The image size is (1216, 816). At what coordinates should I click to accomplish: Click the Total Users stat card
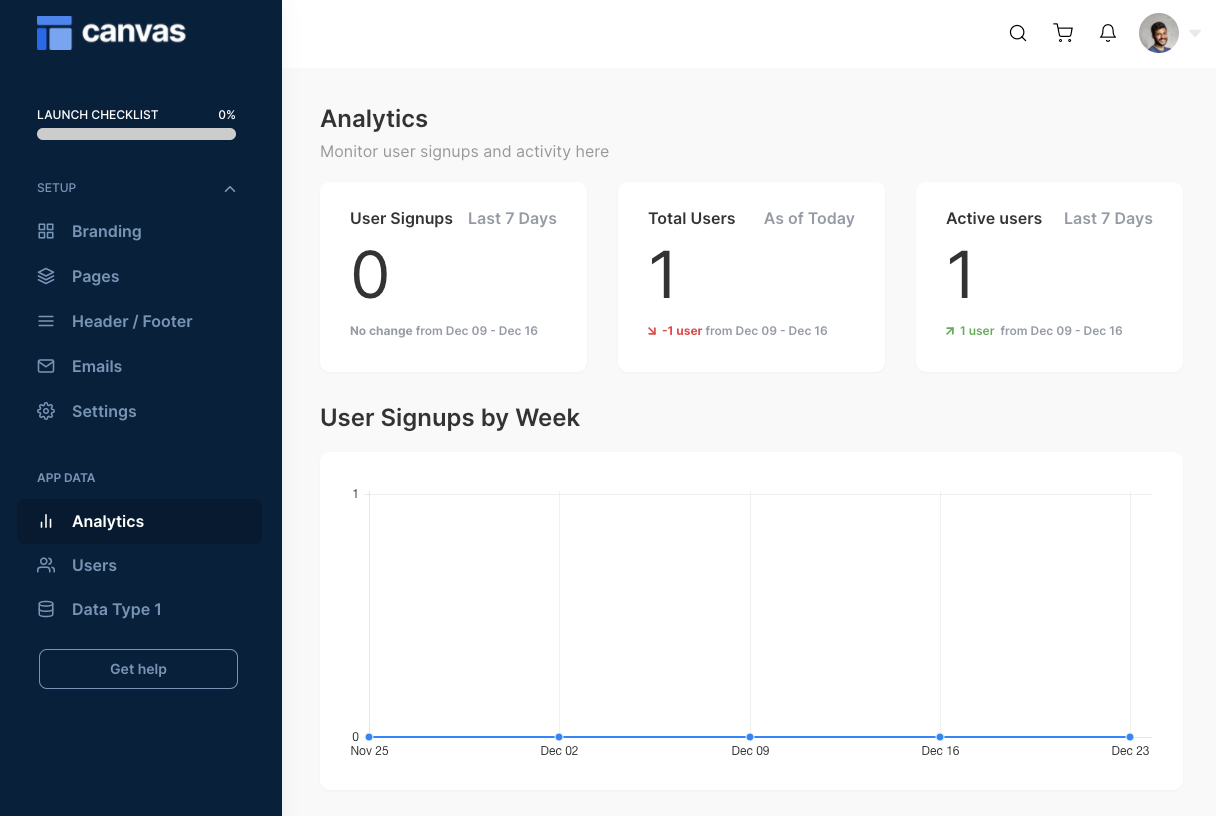pos(751,277)
